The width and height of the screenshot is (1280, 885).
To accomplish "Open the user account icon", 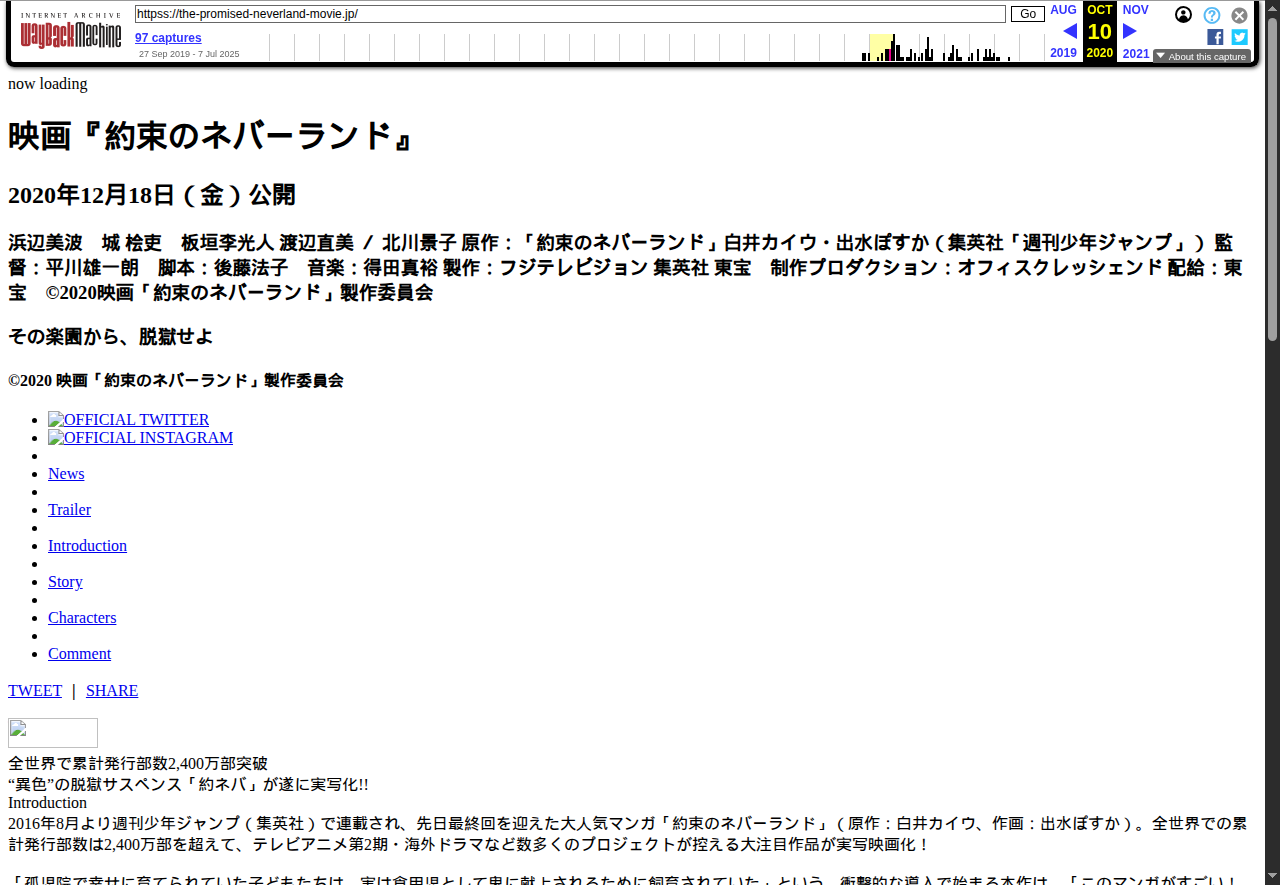I will [x=1183, y=15].
